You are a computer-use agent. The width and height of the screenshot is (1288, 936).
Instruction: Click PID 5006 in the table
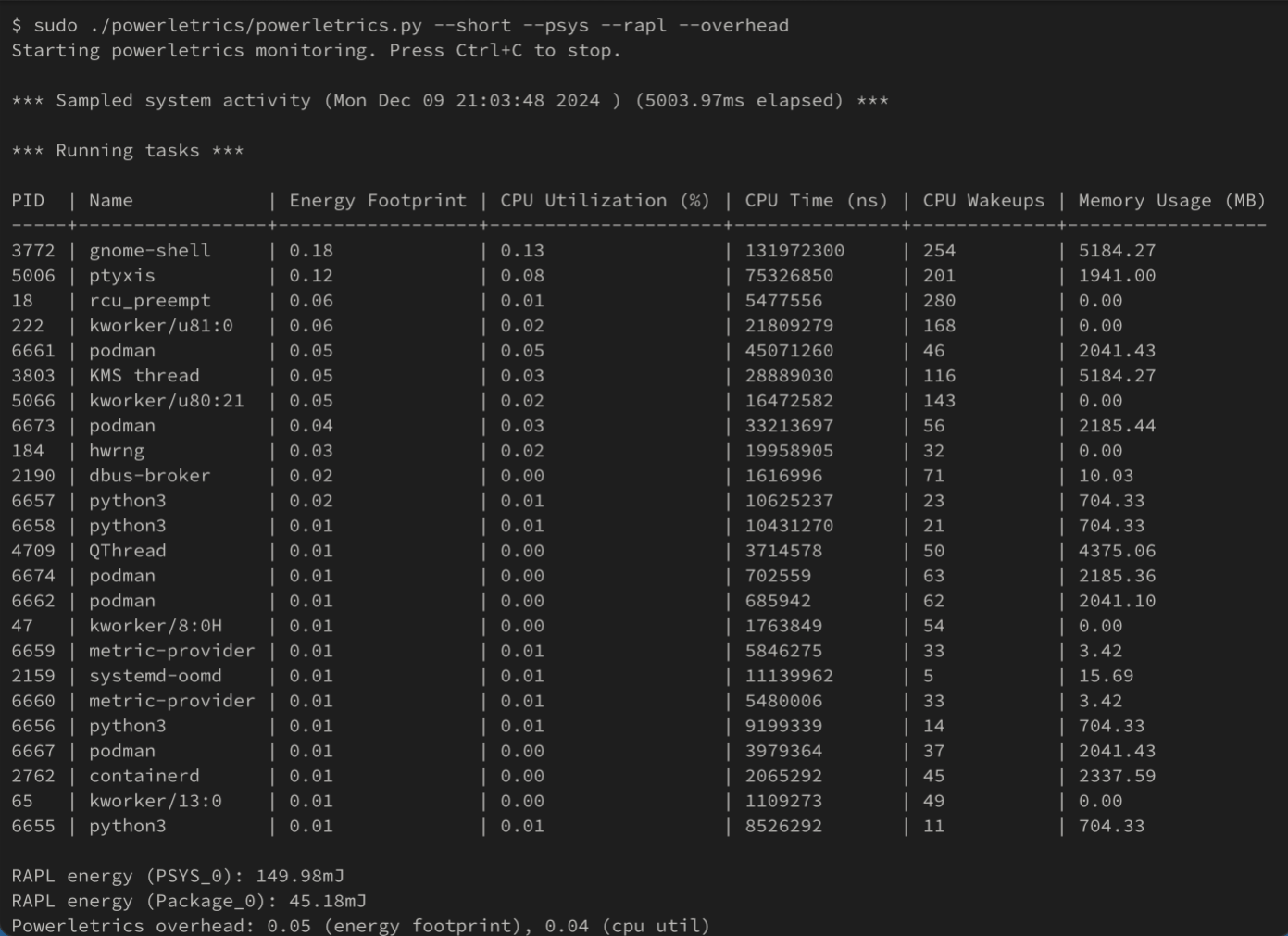[x=33, y=275]
